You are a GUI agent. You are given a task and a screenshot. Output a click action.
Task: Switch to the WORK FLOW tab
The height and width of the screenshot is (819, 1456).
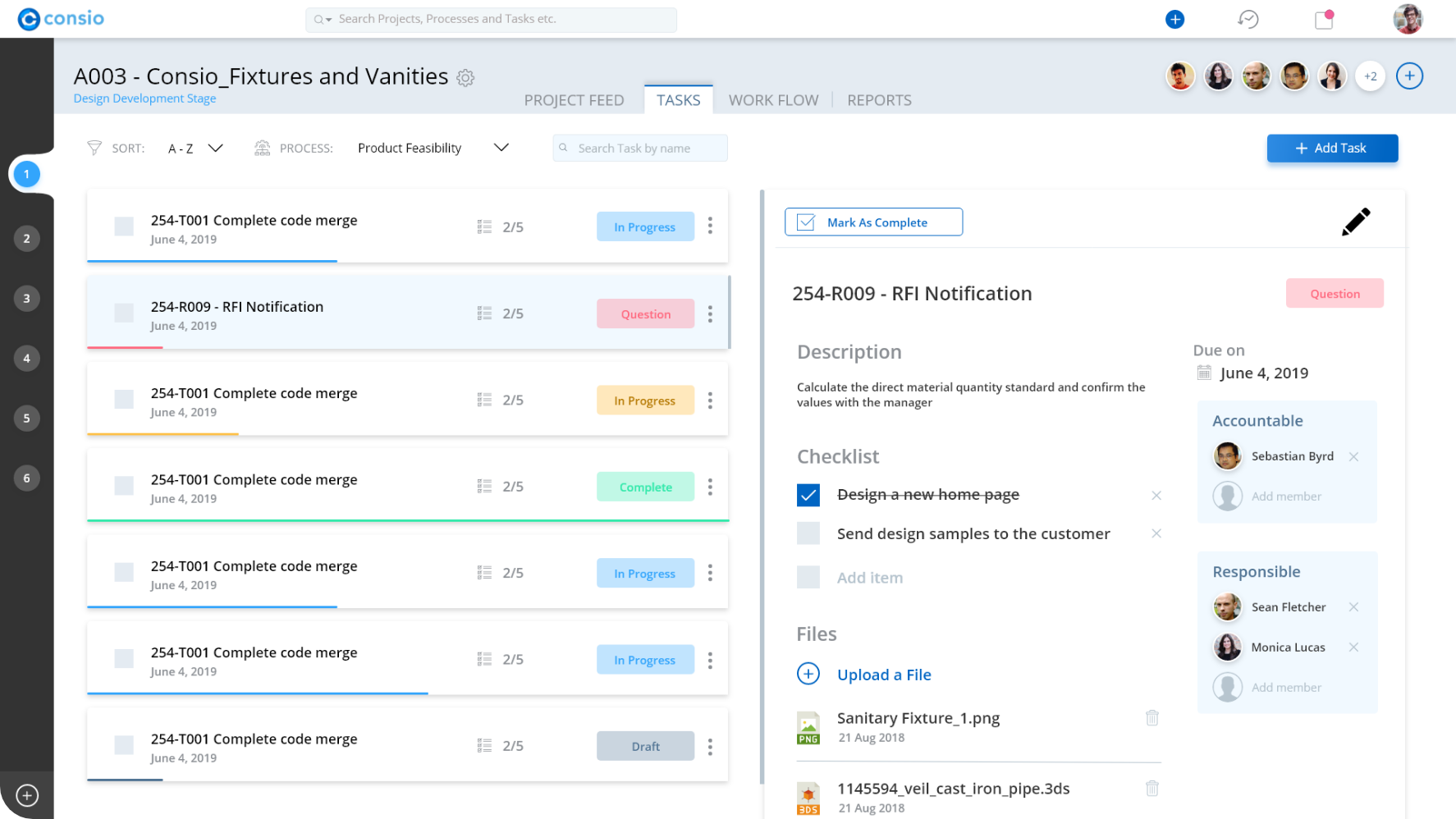tap(773, 100)
